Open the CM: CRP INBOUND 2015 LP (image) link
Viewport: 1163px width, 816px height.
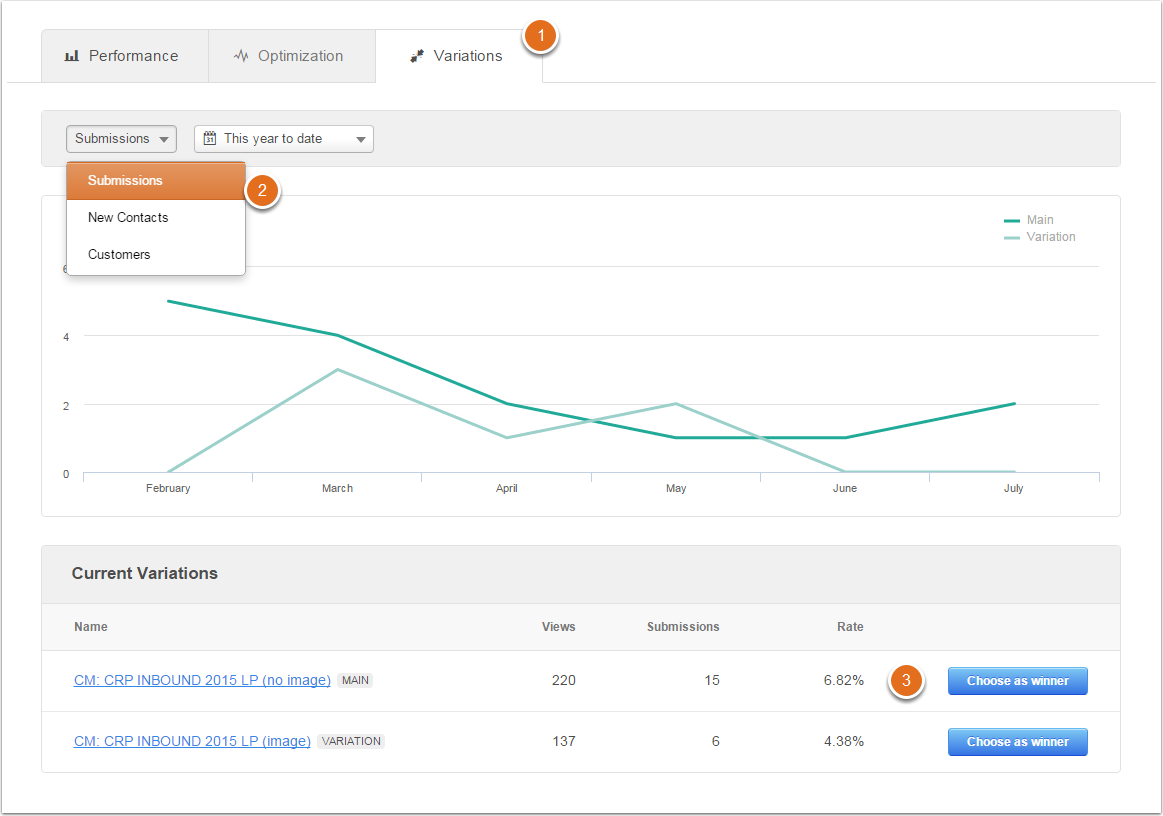[192, 741]
